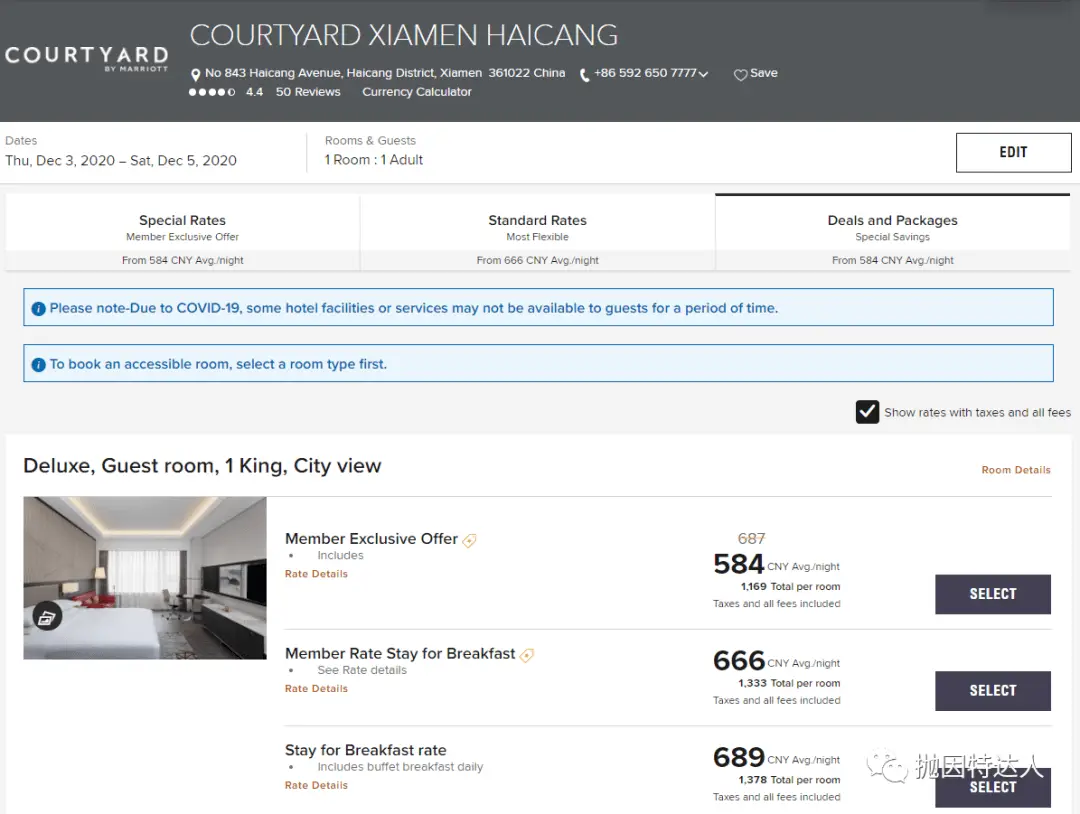Click tag icon beside Member Exclusive Offer
This screenshot has width=1080, height=814.
pyautogui.click(x=470, y=540)
